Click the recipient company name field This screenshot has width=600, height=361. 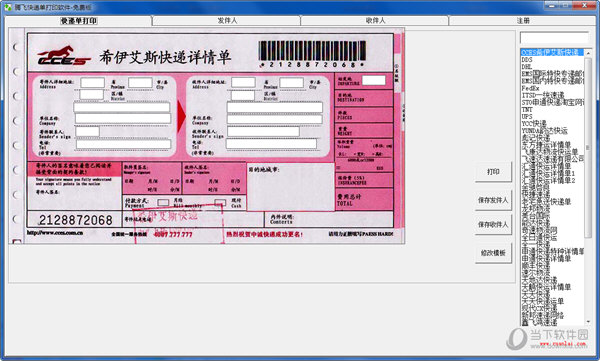click(x=274, y=119)
